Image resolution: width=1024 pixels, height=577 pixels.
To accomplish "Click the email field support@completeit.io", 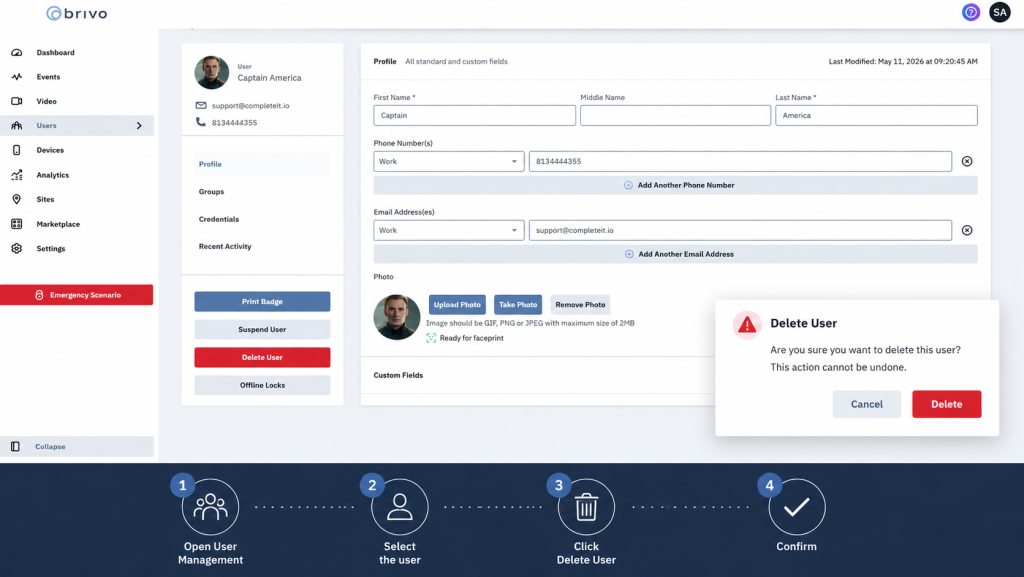I will [x=740, y=230].
